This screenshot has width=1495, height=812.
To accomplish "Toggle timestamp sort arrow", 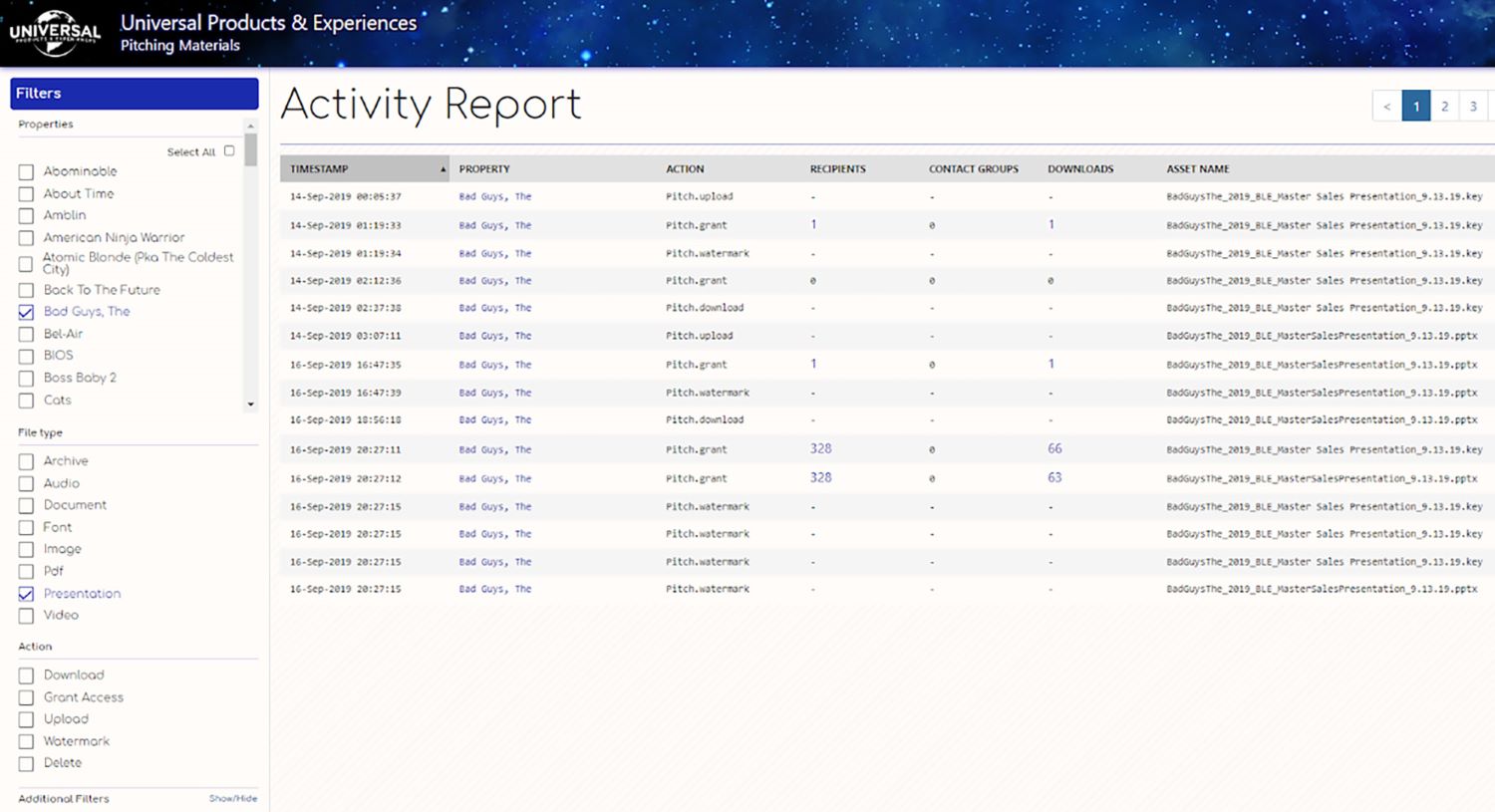I will click(443, 169).
